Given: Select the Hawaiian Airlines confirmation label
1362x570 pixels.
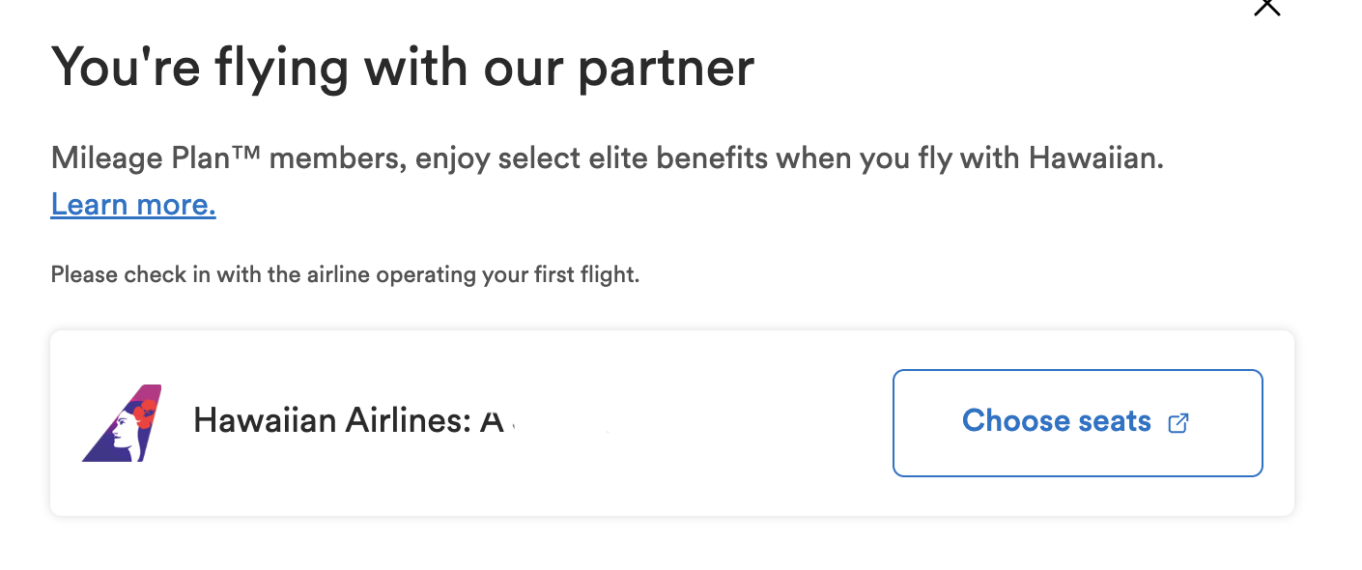Looking at the screenshot, I should click(348, 421).
